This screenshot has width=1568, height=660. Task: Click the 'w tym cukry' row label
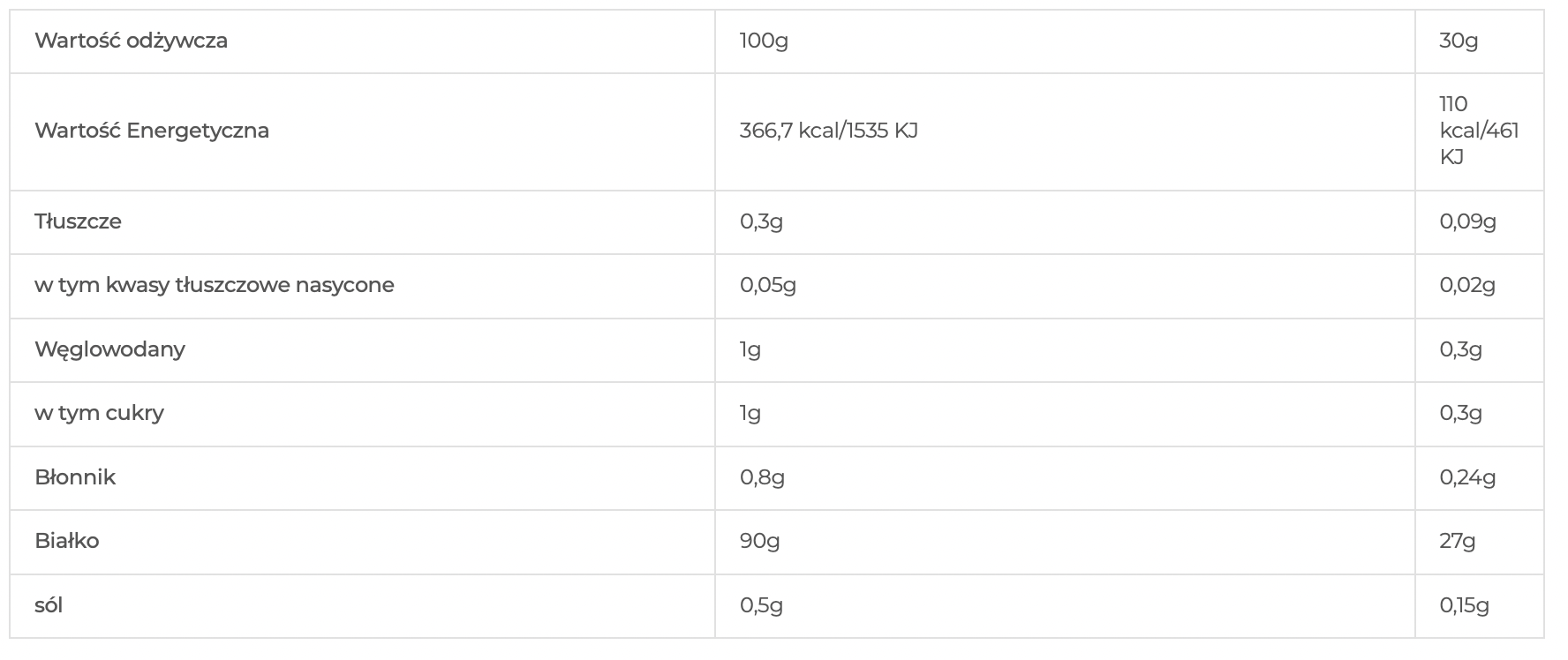point(99,413)
